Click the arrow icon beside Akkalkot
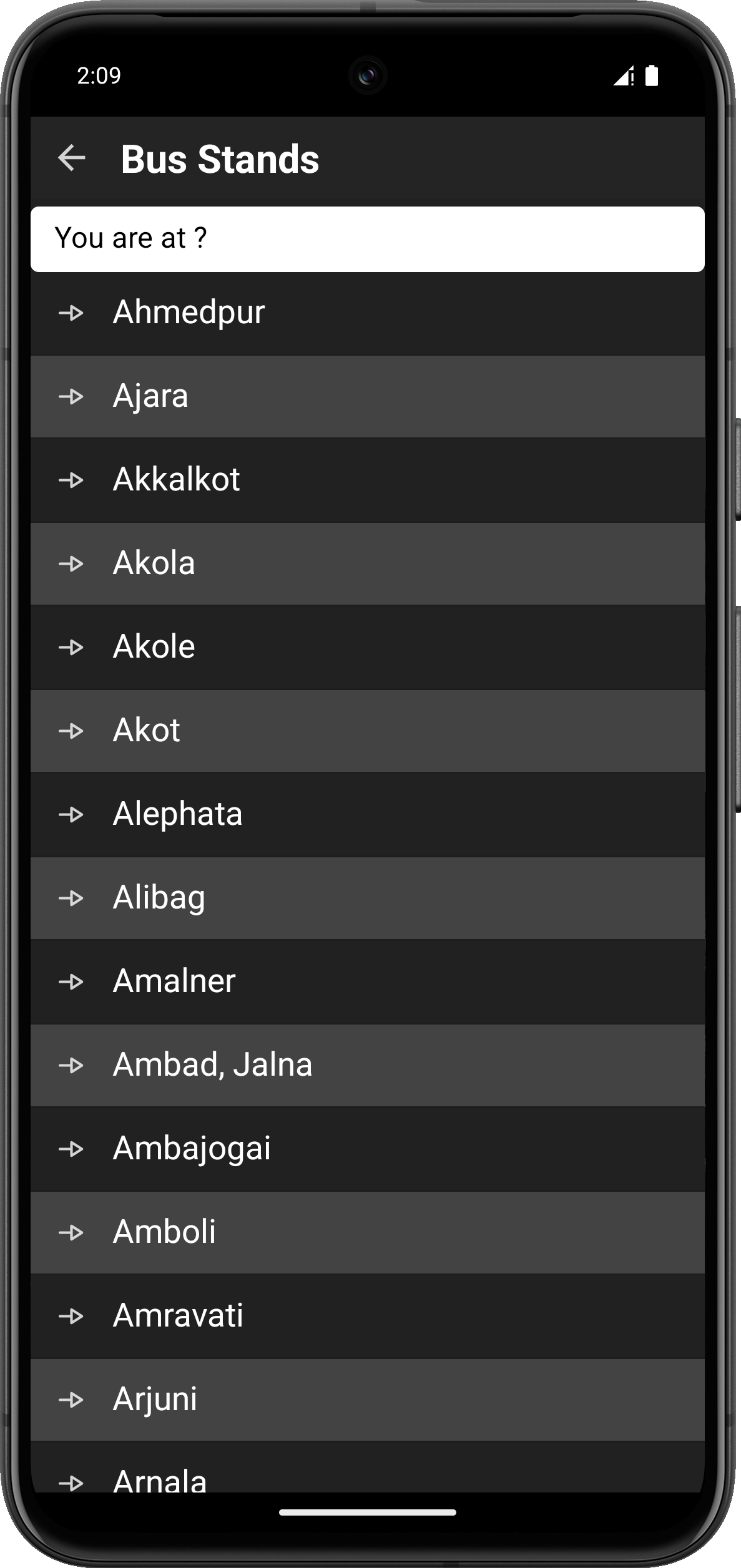 point(71,480)
